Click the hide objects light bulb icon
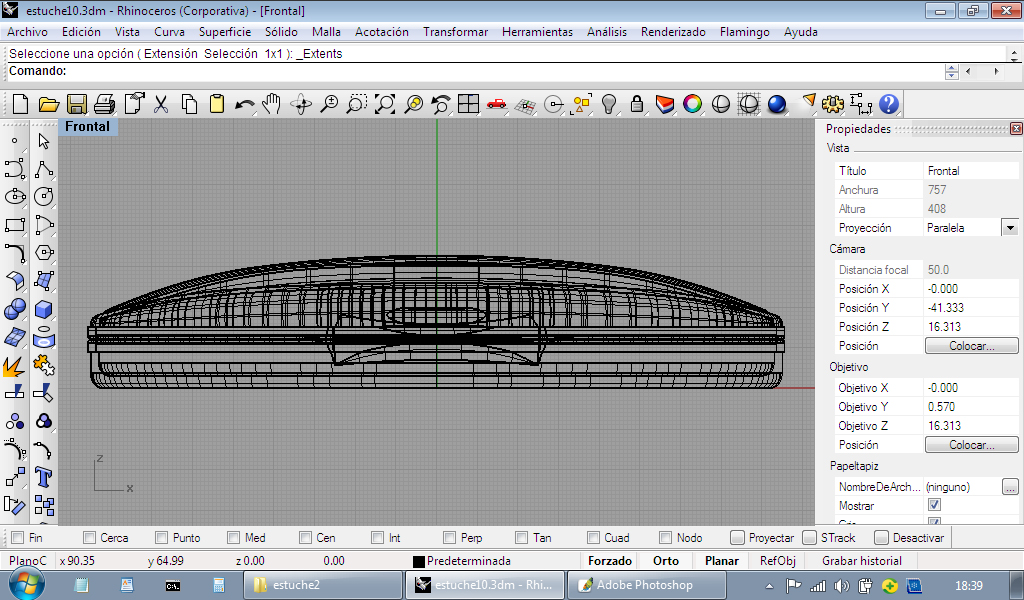 coord(608,104)
